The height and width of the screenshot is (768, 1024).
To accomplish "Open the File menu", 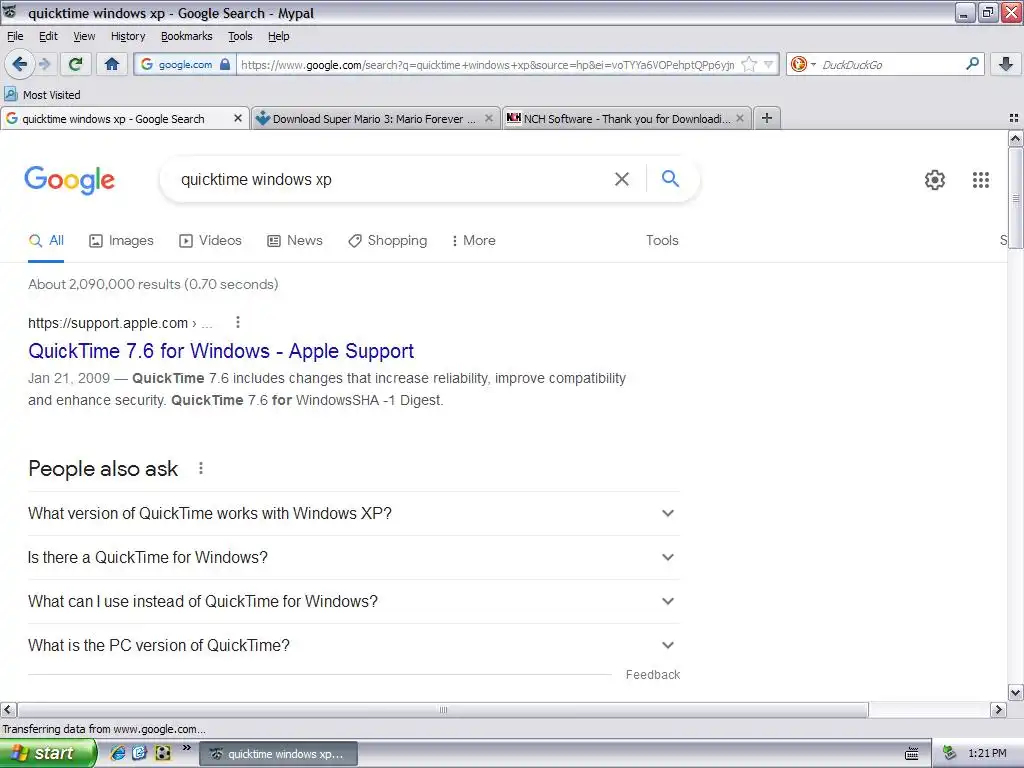I will pos(15,36).
